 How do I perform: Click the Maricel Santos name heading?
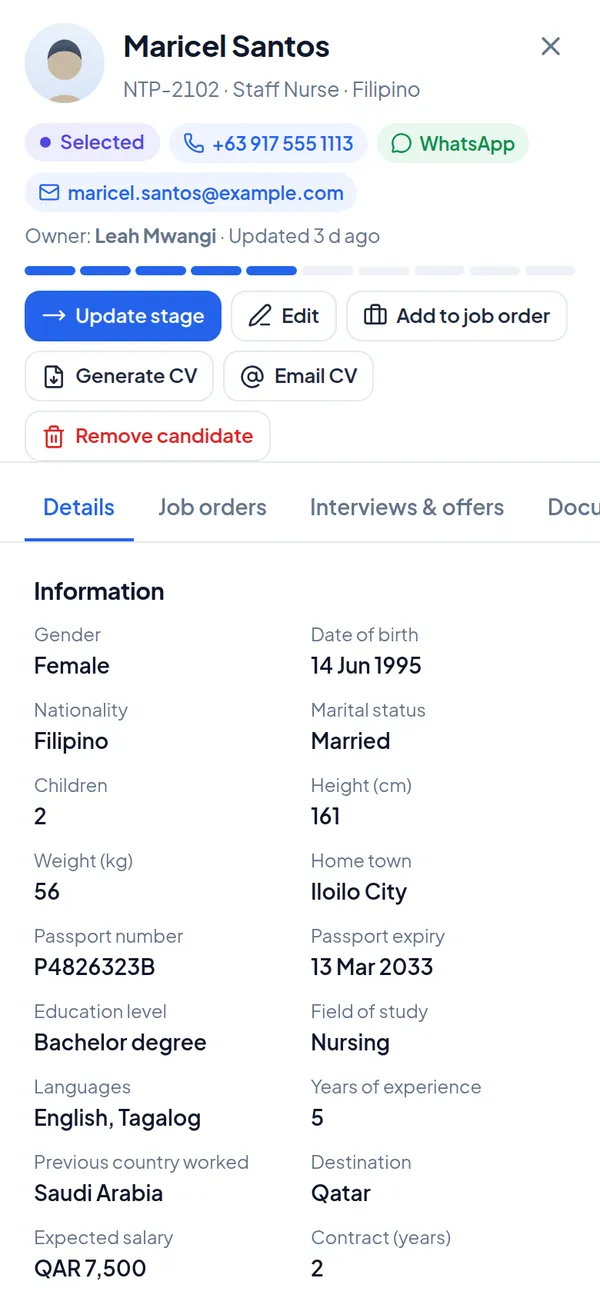pos(226,46)
